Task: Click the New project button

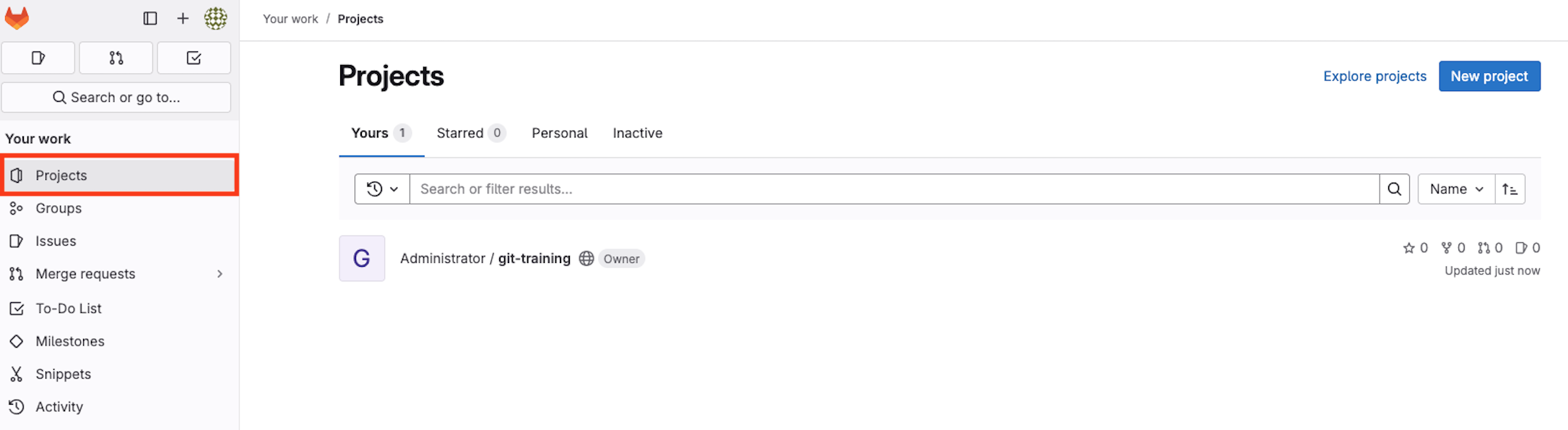Action: point(1489,77)
